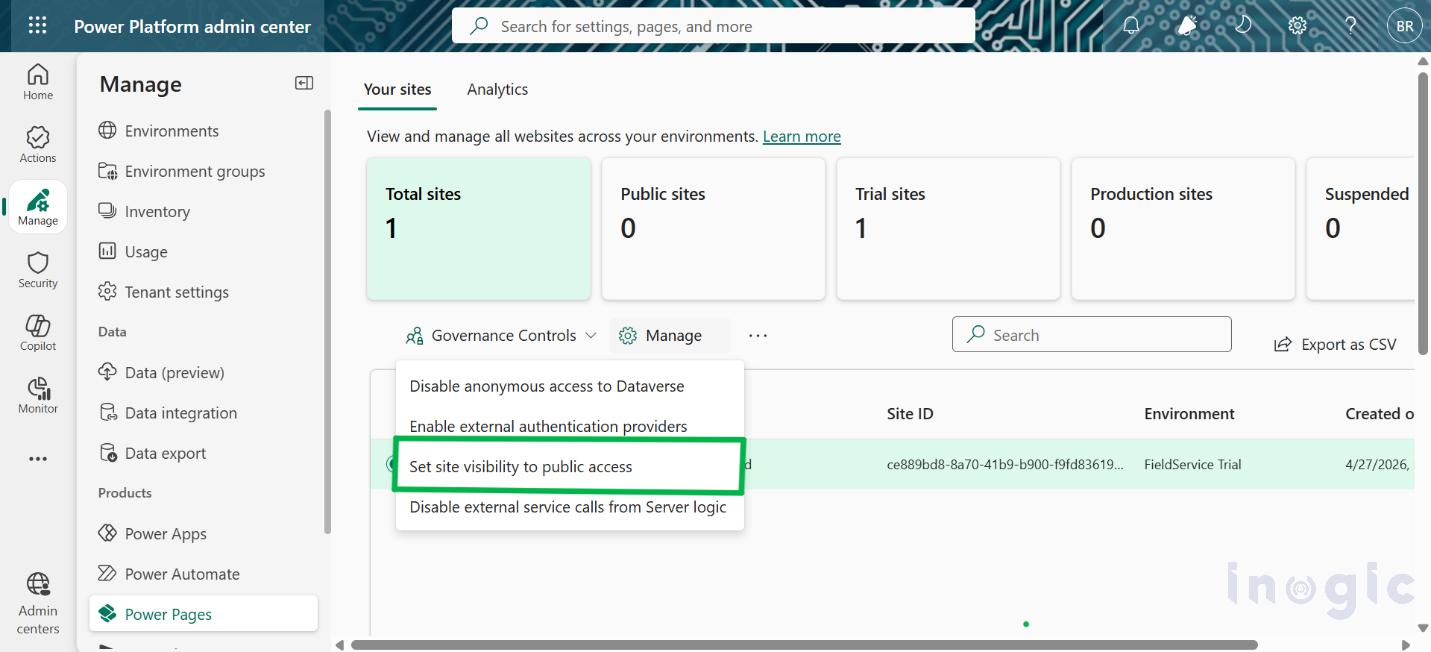1431x652 pixels.
Task: Click the sites Search box
Action: point(1091,335)
